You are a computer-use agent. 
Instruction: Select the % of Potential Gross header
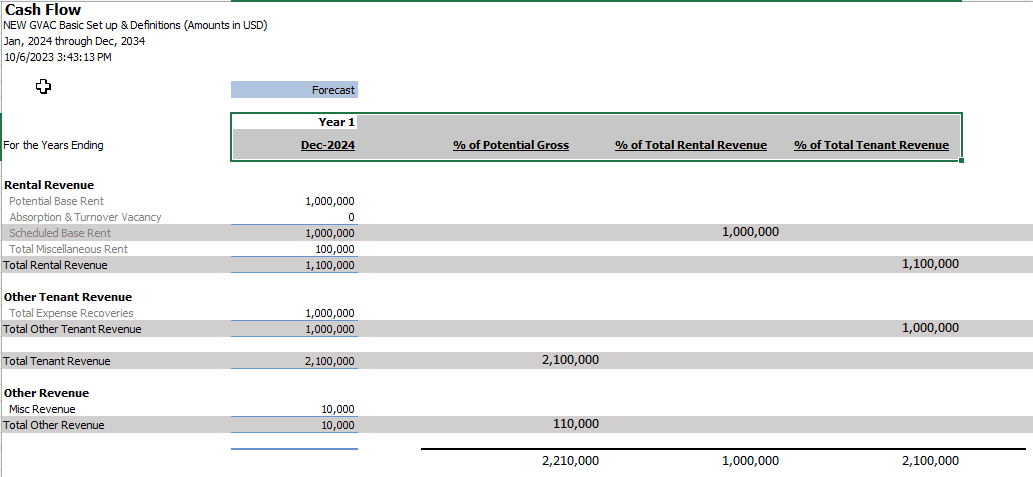(x=510, y=145)
